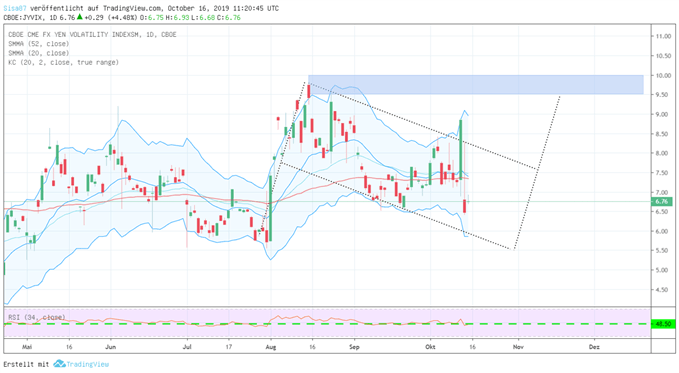Click the TradingView cloud logo icon
The image size is (679, 373).
pos(59,364)
